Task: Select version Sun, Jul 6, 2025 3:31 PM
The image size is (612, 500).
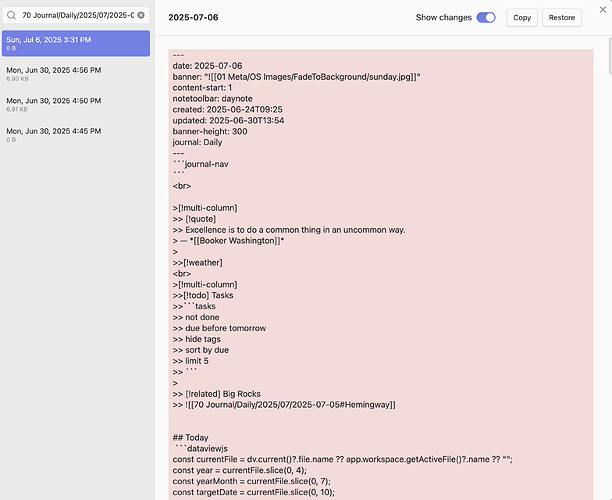Action: (x=76, y=43)
